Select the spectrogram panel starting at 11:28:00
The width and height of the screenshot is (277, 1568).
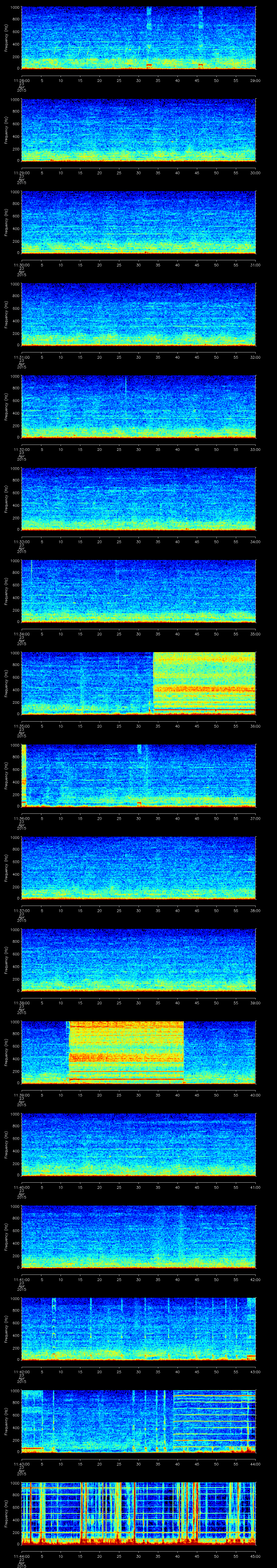[x=138, y=38]
